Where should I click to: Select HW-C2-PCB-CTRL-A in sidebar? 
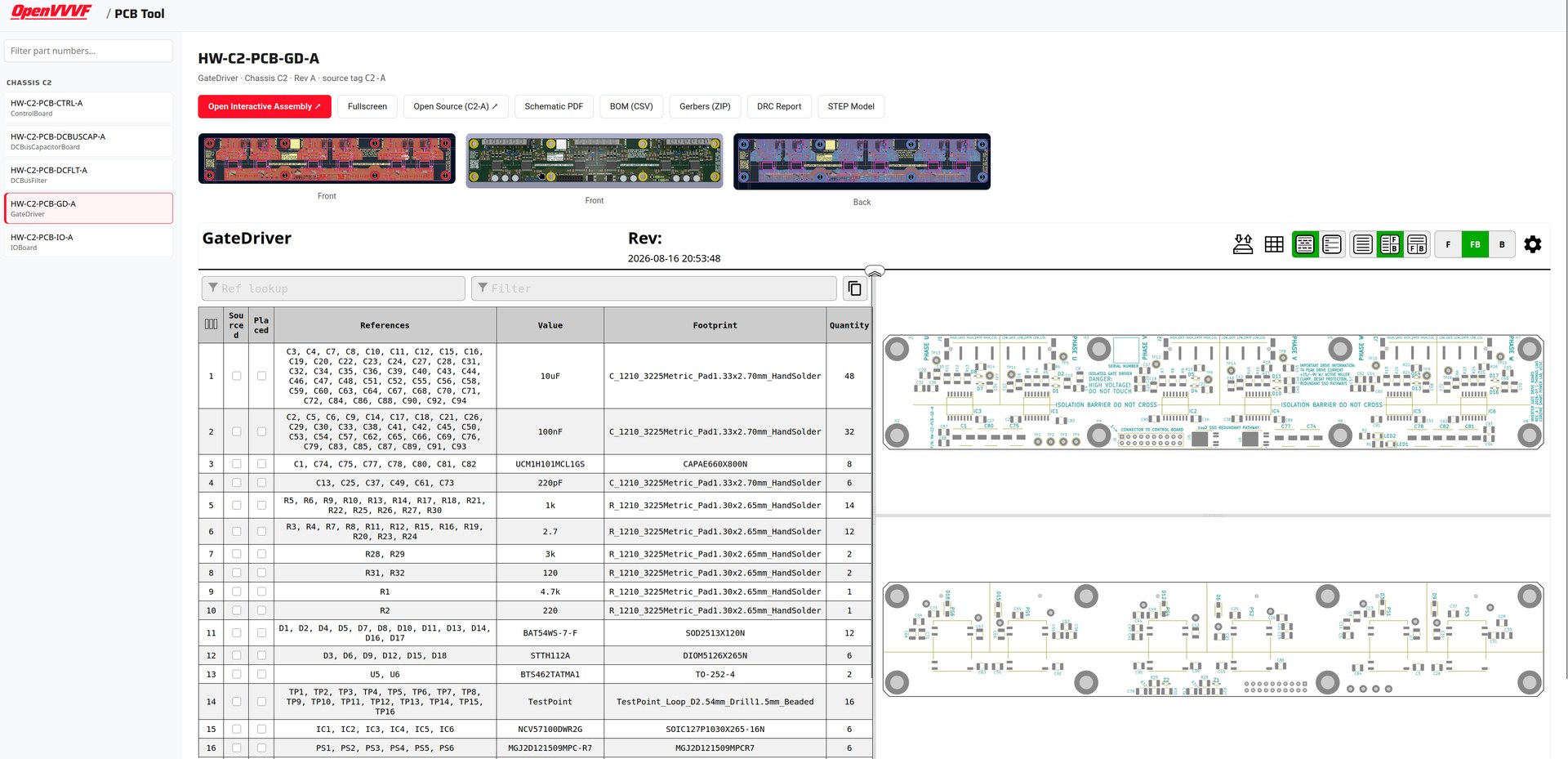[88, 108]
